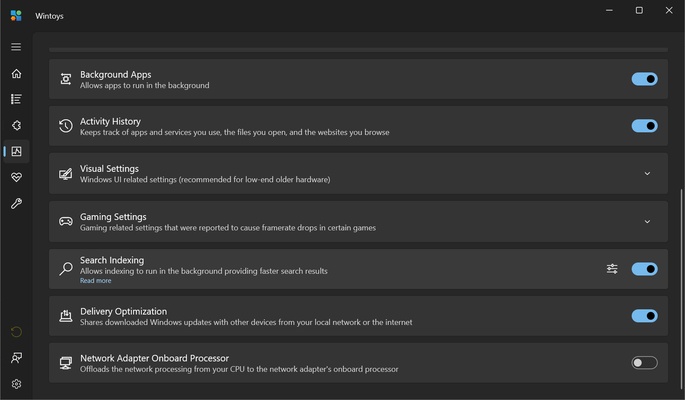
Task: Open the Services chip sidebar icon
Action: coord(16,125)
